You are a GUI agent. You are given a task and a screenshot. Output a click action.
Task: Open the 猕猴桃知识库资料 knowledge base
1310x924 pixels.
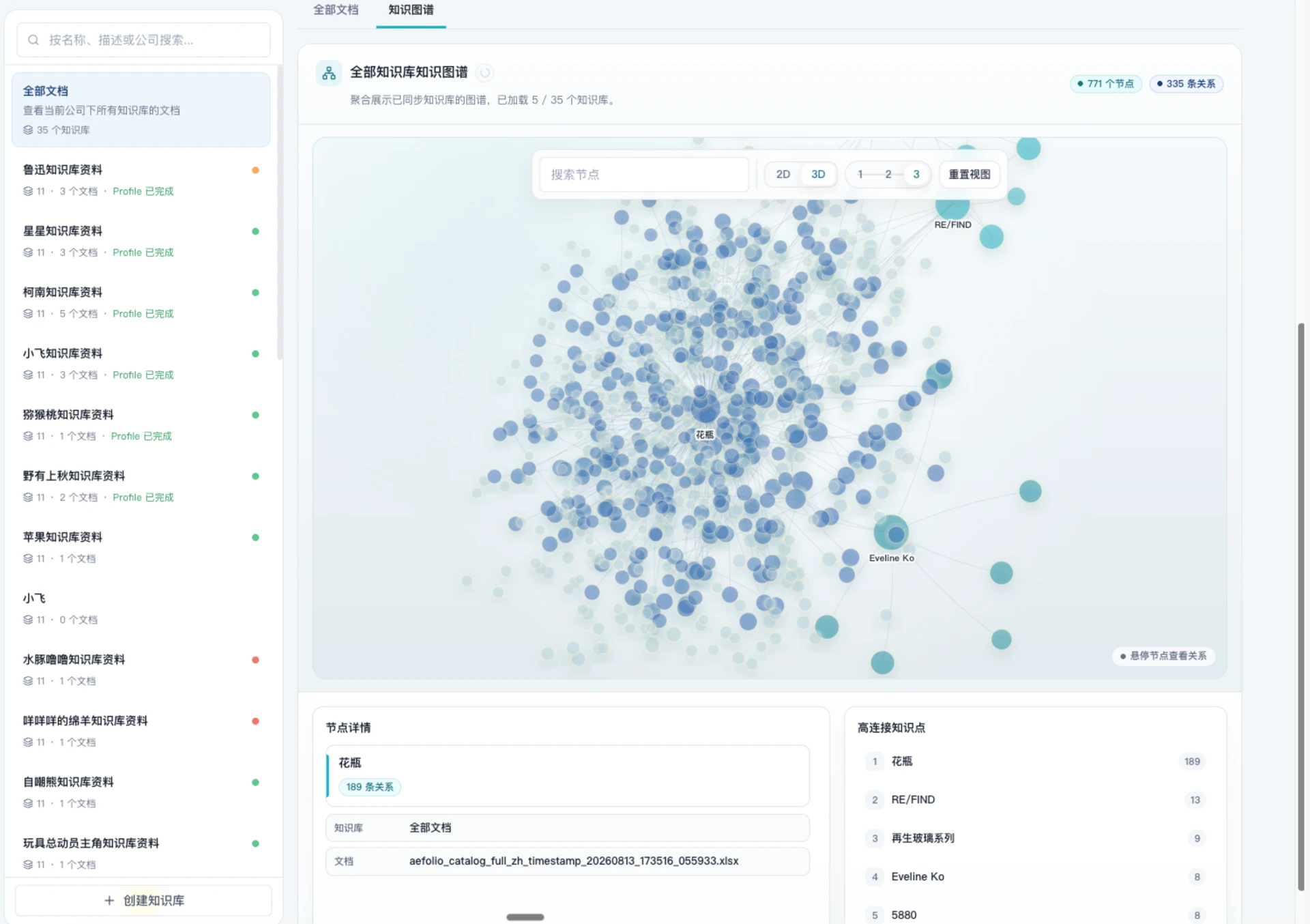[x=141, y=424]
